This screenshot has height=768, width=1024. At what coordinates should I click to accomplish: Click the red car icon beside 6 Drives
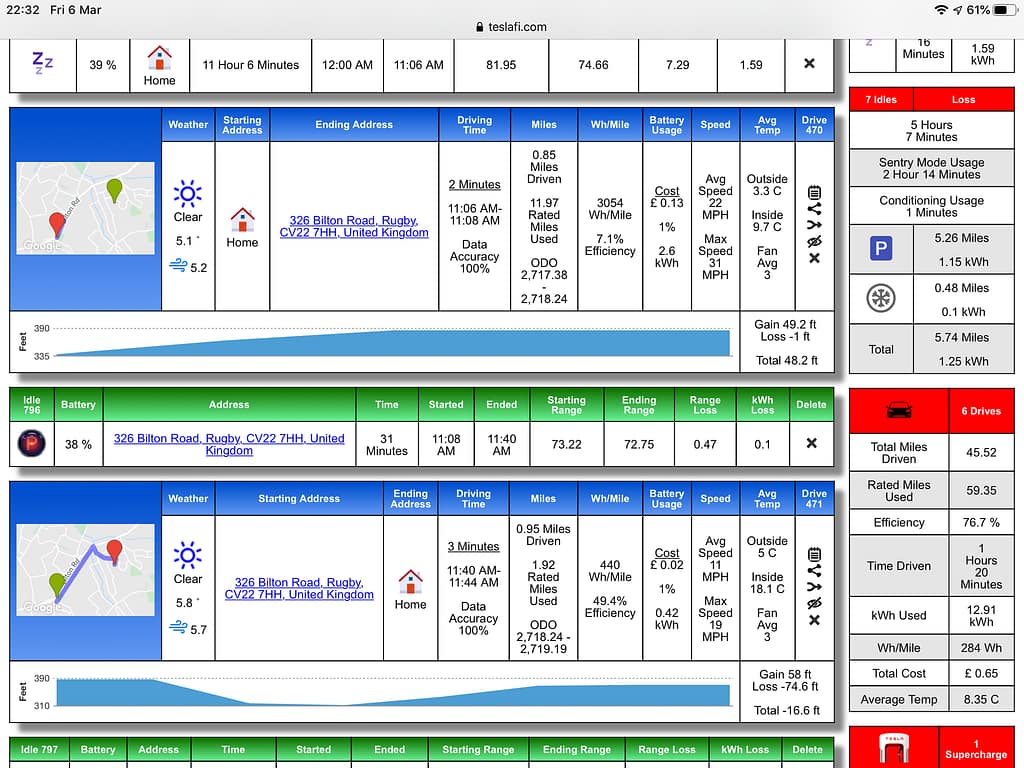point(899,411)
